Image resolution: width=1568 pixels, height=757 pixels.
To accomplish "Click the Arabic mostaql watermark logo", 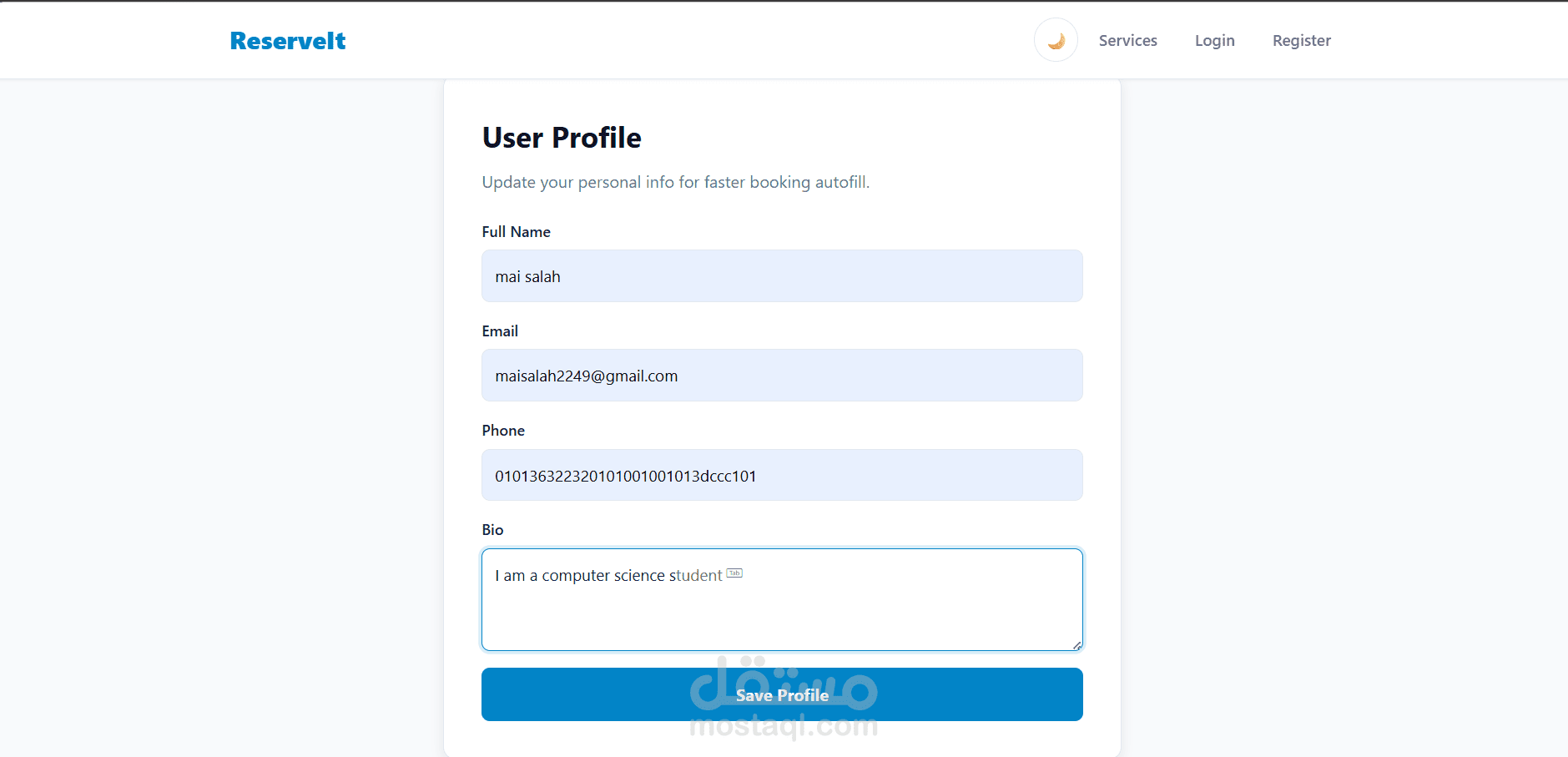I will pyautogui.click(x=784, y=683).
